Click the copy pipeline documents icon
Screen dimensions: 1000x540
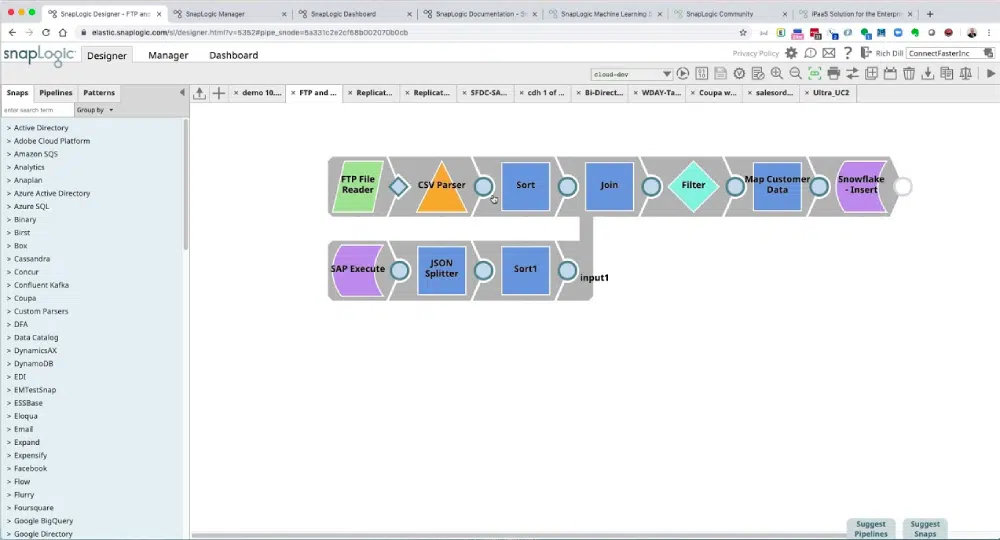(x=947, y=74)
